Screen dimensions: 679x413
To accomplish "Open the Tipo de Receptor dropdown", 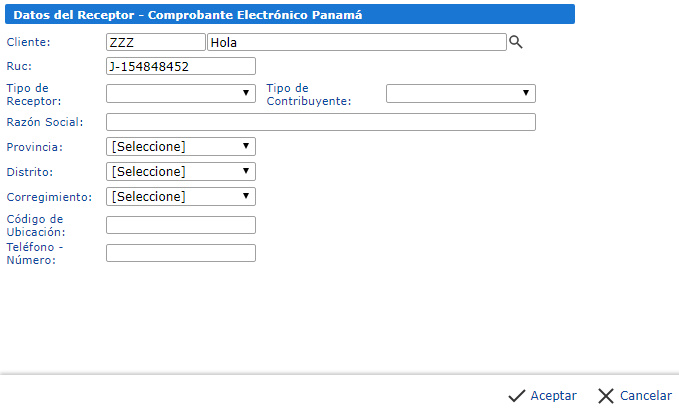I will [x=181, y=94].
